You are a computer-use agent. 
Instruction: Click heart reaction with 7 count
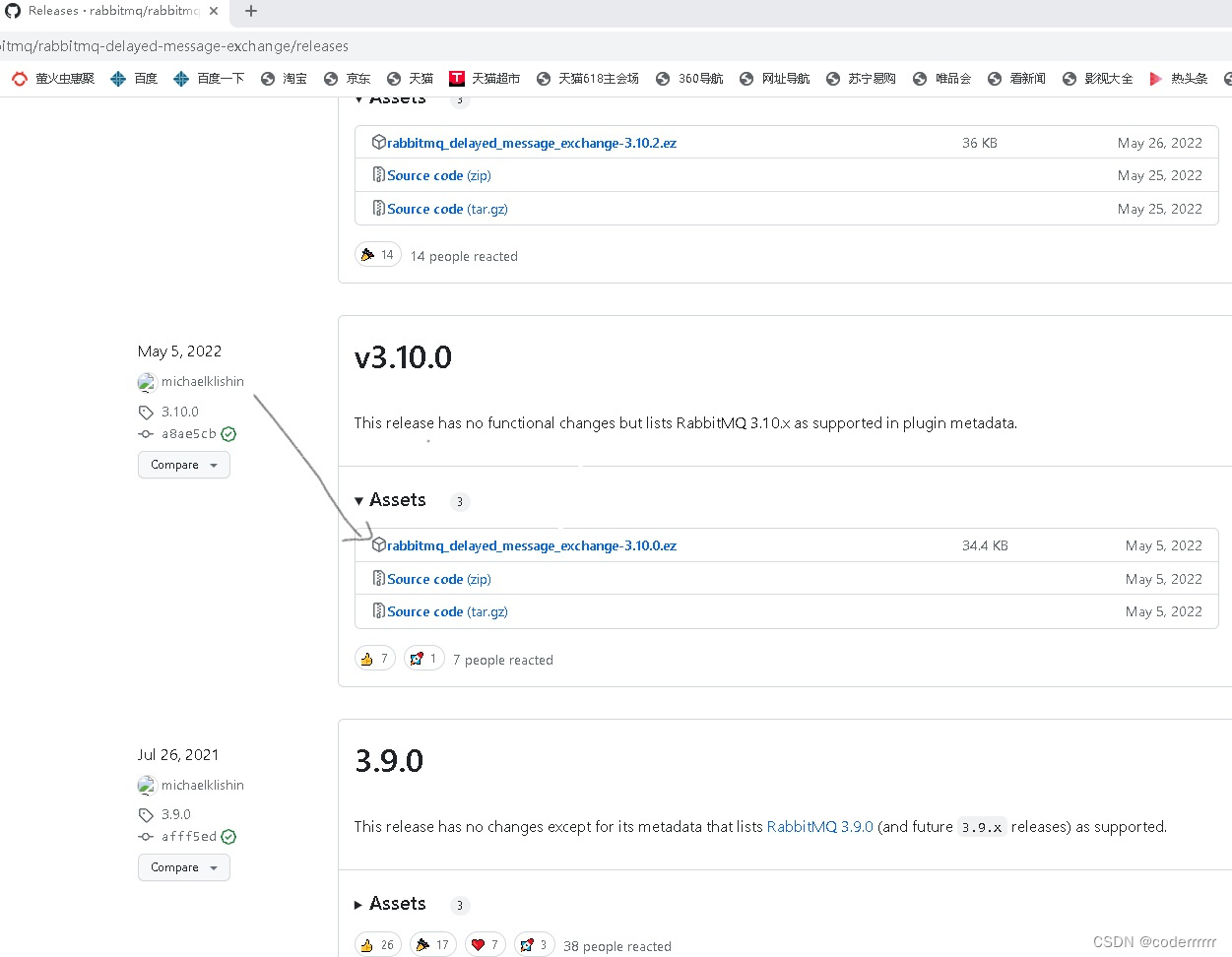point(486,944)
